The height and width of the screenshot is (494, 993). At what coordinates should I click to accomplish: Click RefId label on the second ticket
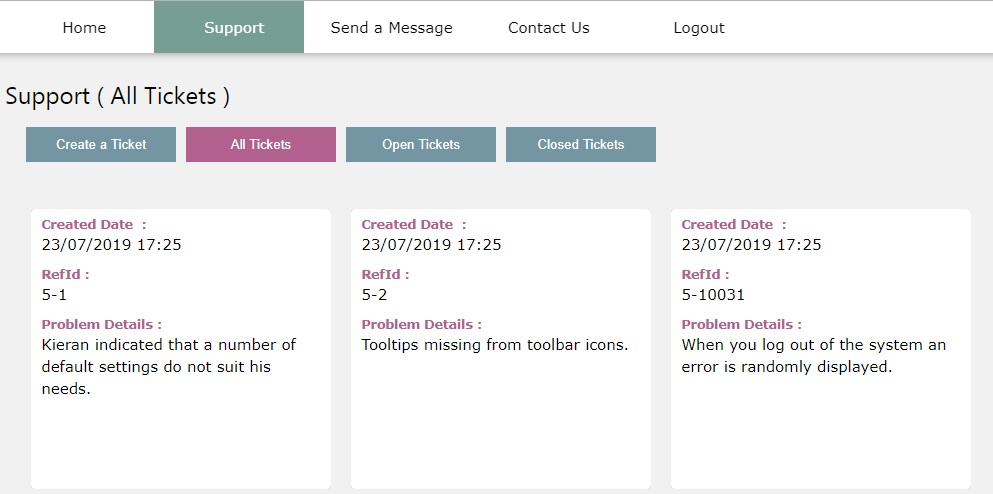point(385,274)
